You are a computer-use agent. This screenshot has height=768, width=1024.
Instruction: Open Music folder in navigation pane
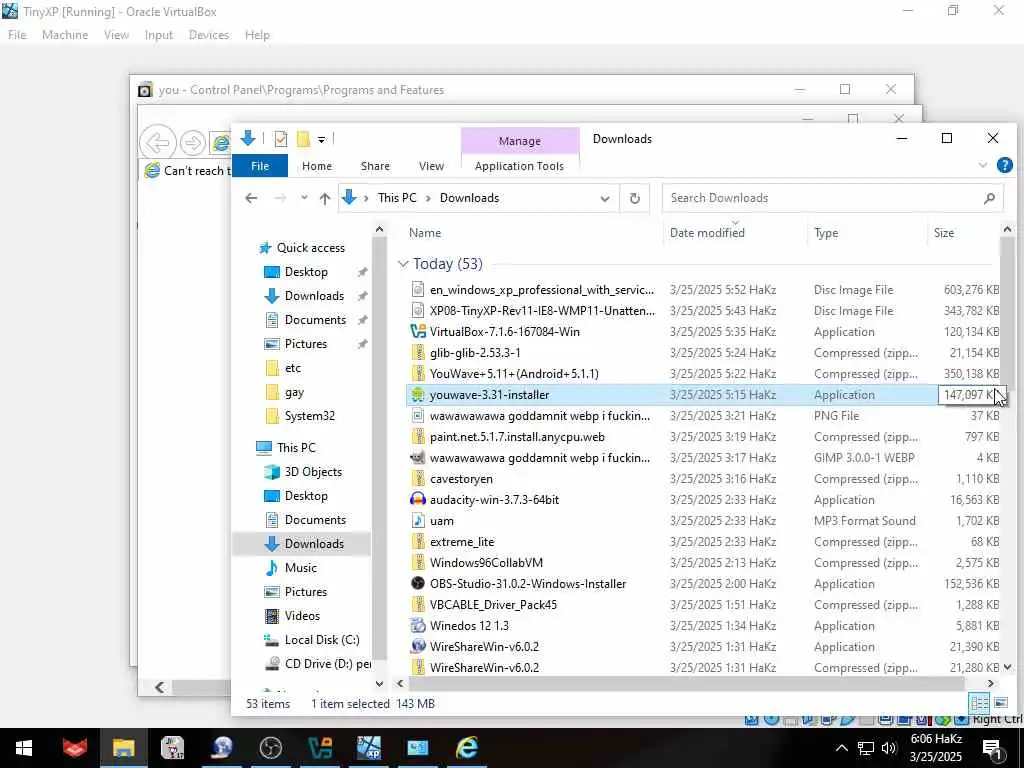click(x=300, y=568)
